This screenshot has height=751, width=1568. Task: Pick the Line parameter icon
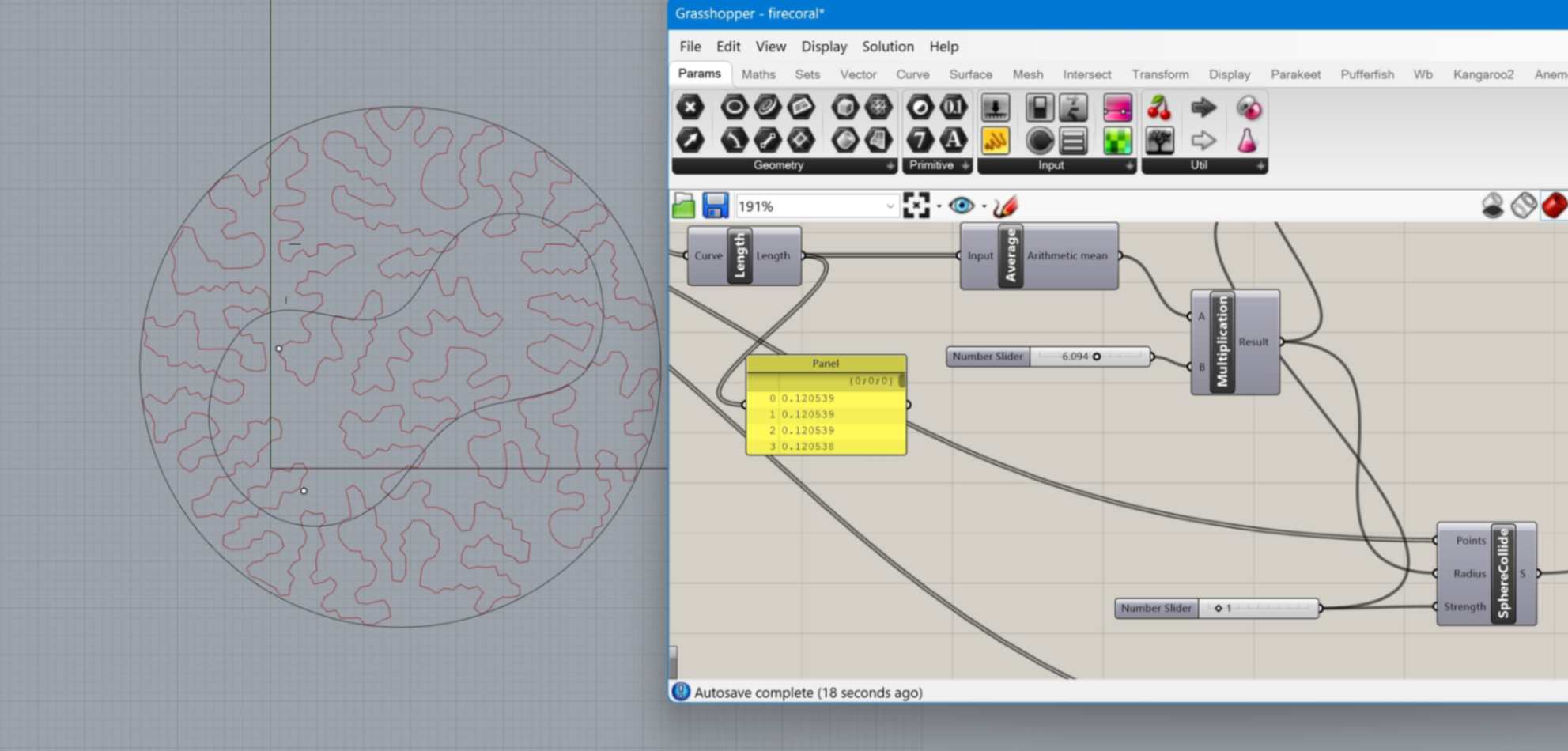click(x=767, y=141)
